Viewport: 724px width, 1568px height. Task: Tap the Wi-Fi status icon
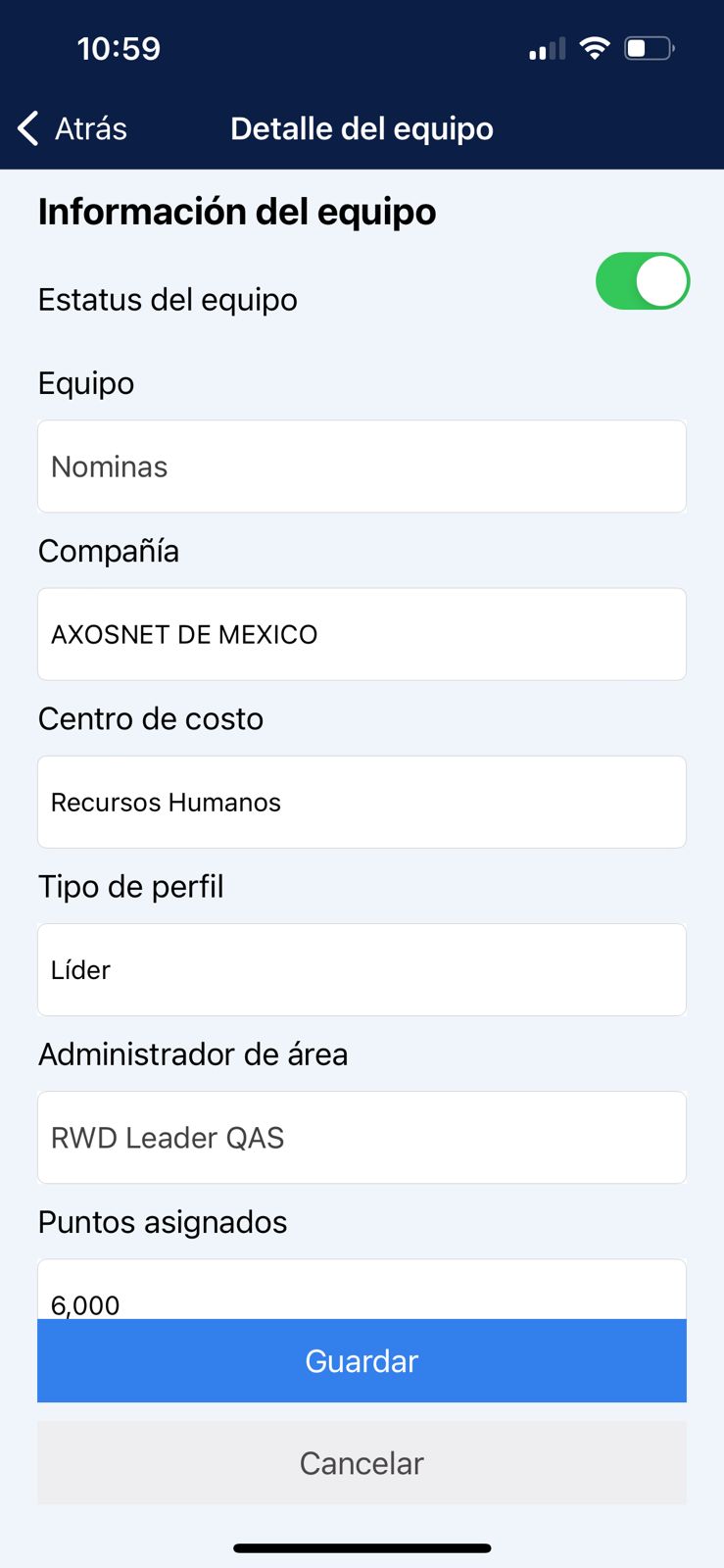coord(594,48)
